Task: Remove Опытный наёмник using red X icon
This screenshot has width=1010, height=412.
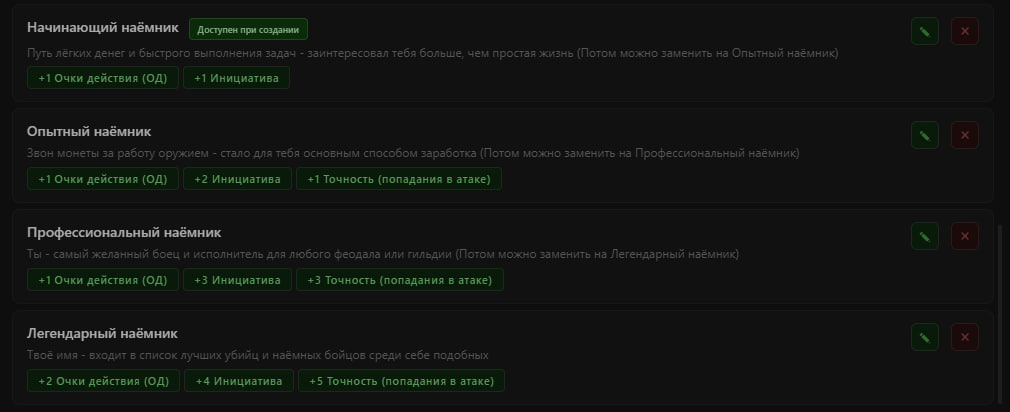Action: (964, 135)
